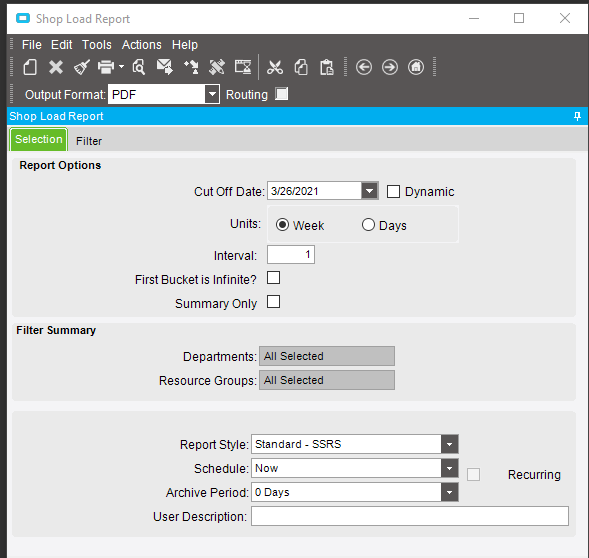
Task: Enable the Dynamic cut off date checkbox
Action: (393, 192)
